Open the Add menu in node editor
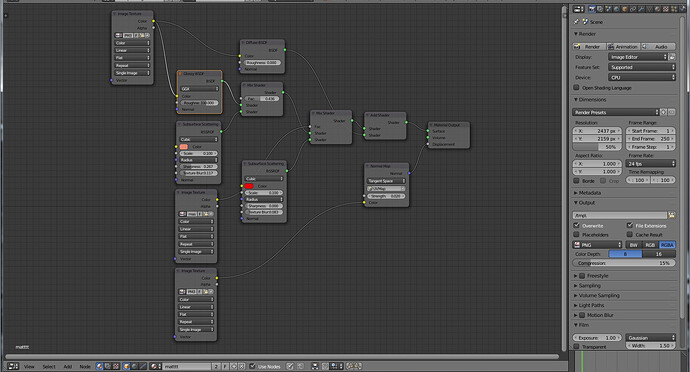690x372 pixels. [67, 366]
